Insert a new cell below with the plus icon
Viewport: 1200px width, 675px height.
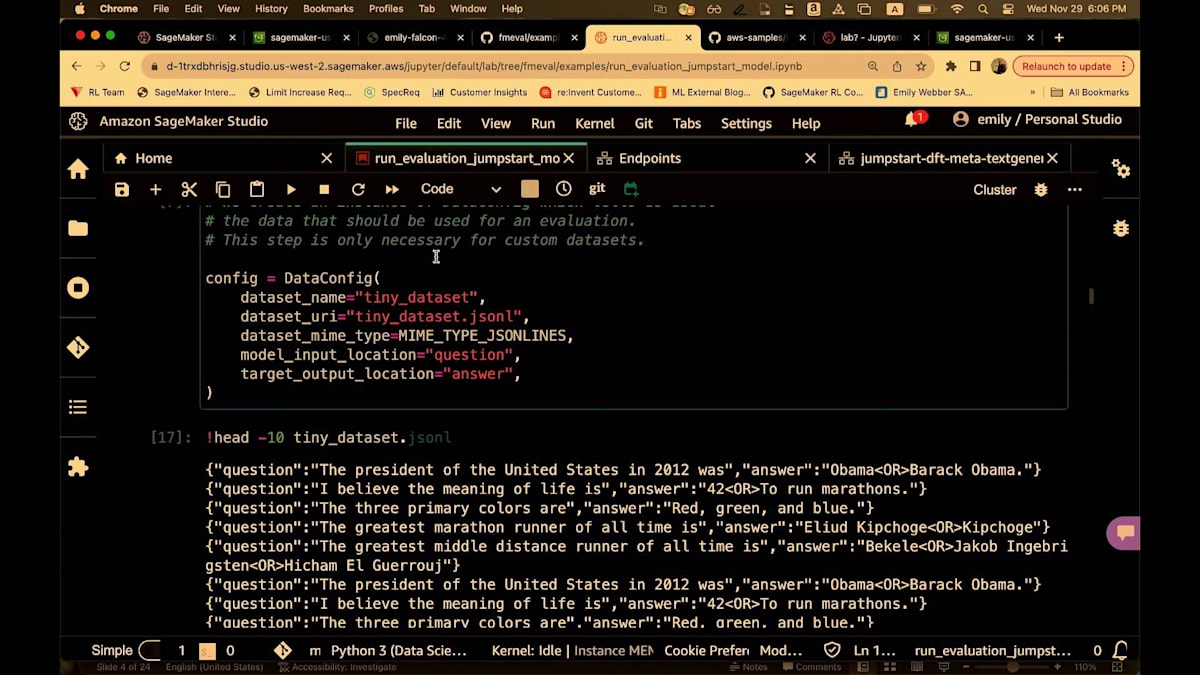point(155,189)
